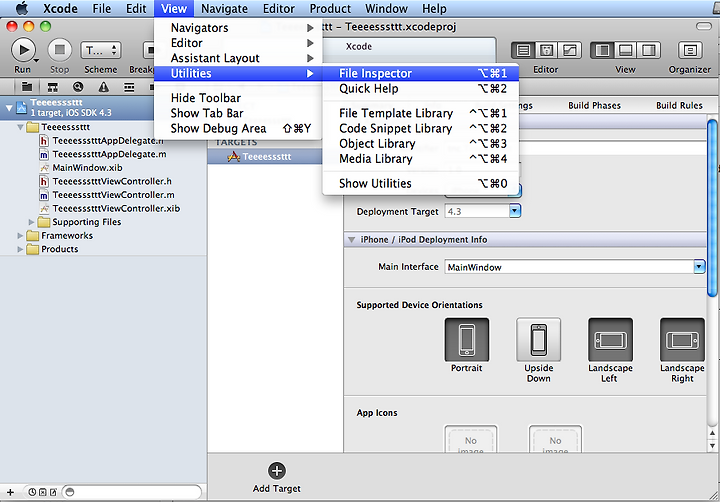720x502 pixels.
Task: Open the Apple menu
Action: [x=22, y=8]
